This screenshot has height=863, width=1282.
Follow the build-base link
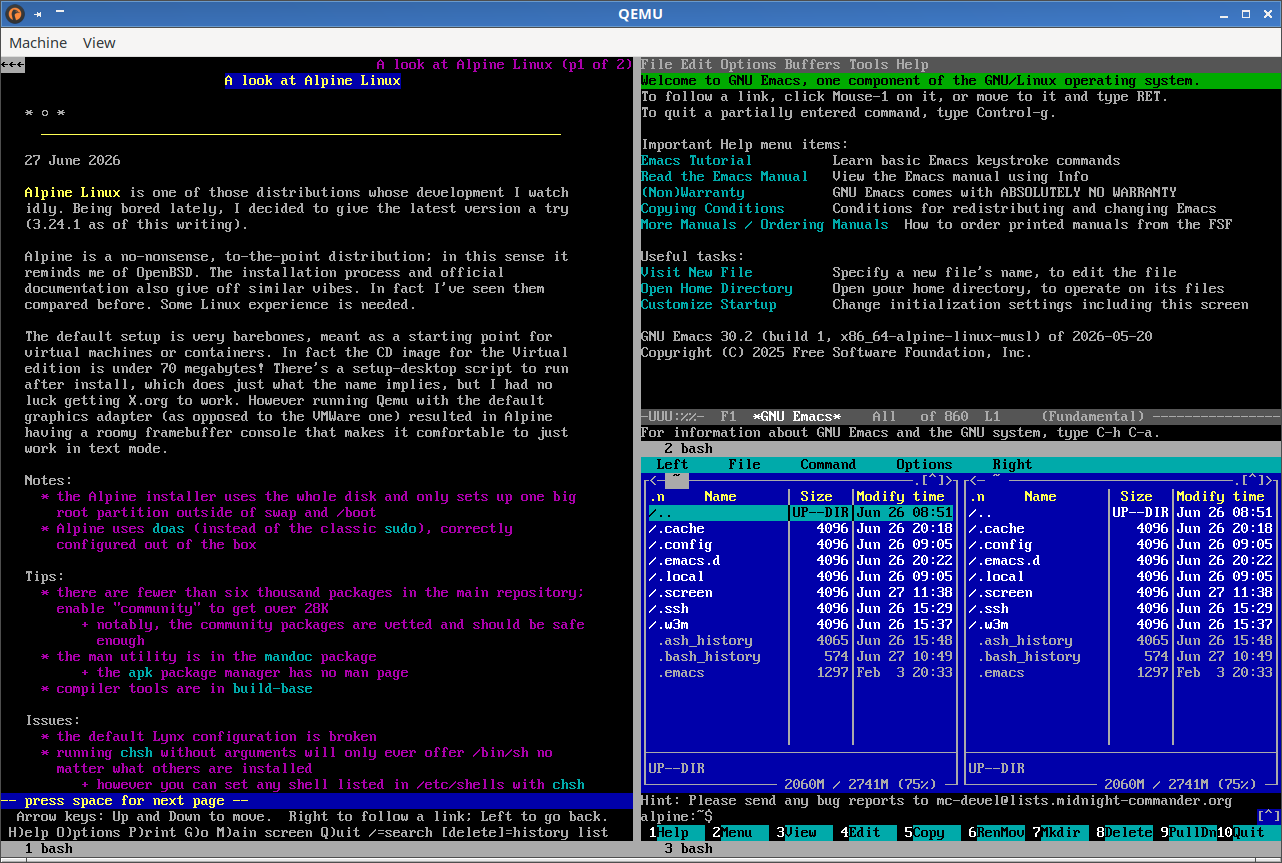point(273,689)
